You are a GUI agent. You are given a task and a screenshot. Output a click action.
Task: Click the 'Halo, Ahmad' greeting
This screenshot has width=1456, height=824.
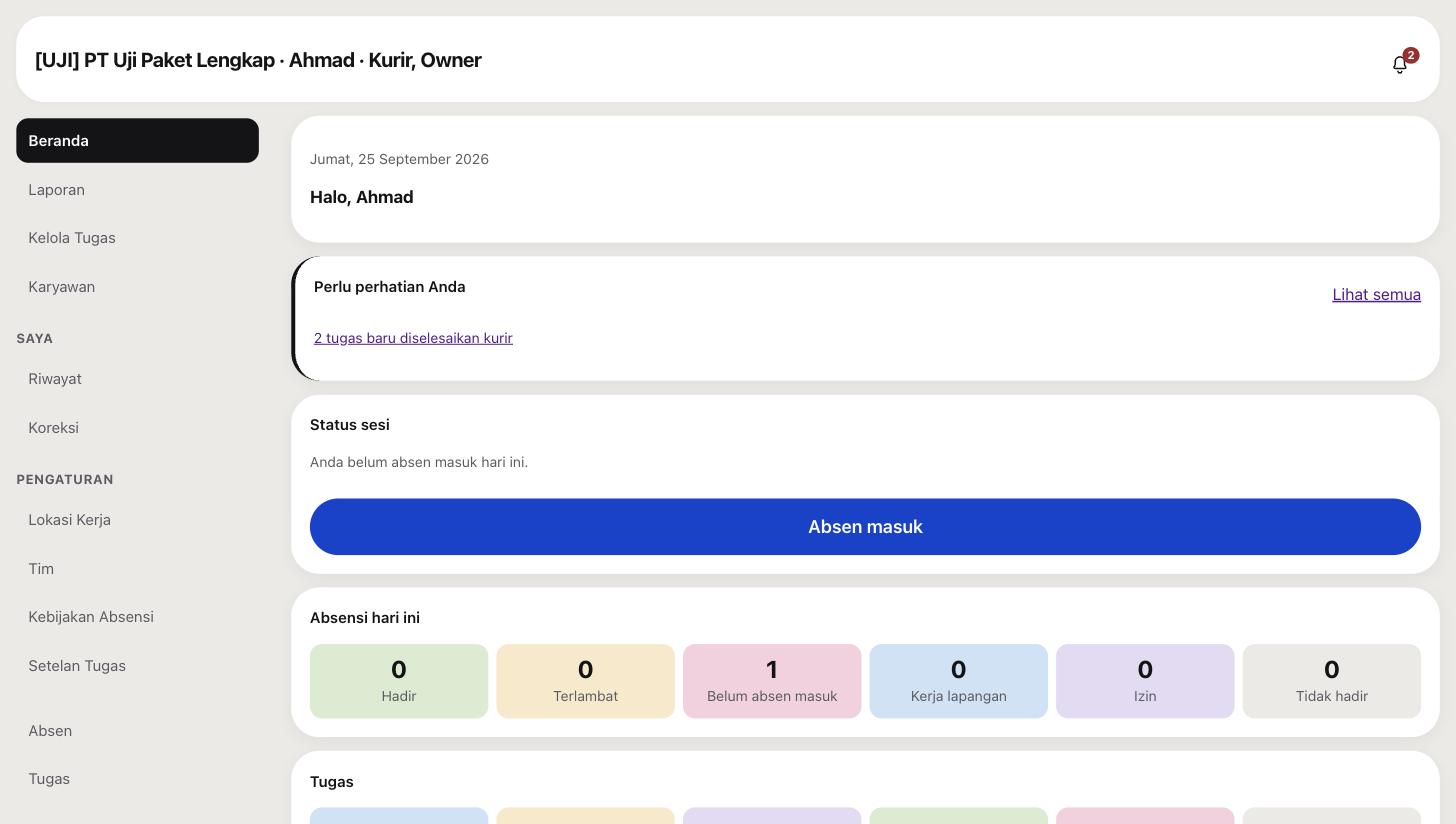tap(362, 197)
